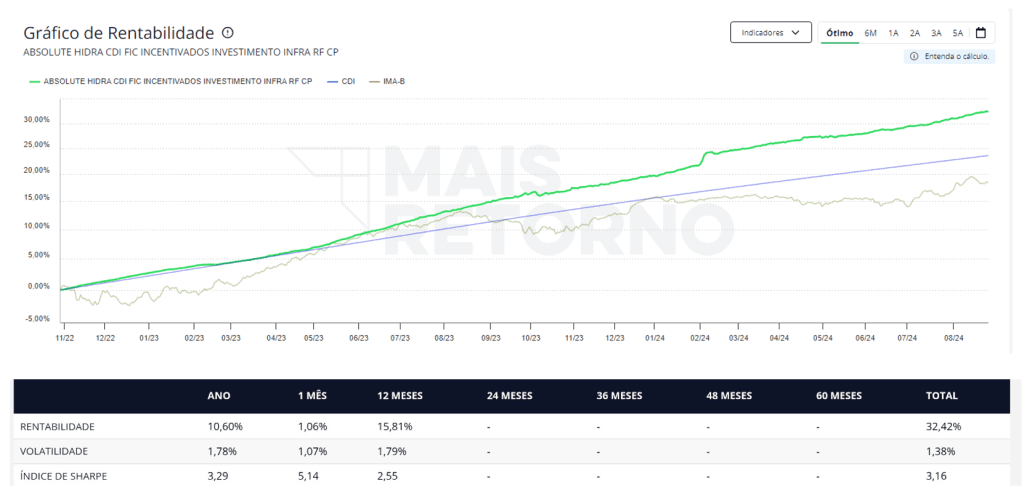Viewport: 1024px width, 495px height.
Task: Click the 24 MESES column header
Action: pyautogui.click(x=509, y=396)
